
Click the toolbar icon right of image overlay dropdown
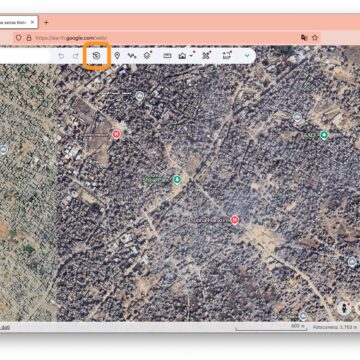(x=206, y=56)
